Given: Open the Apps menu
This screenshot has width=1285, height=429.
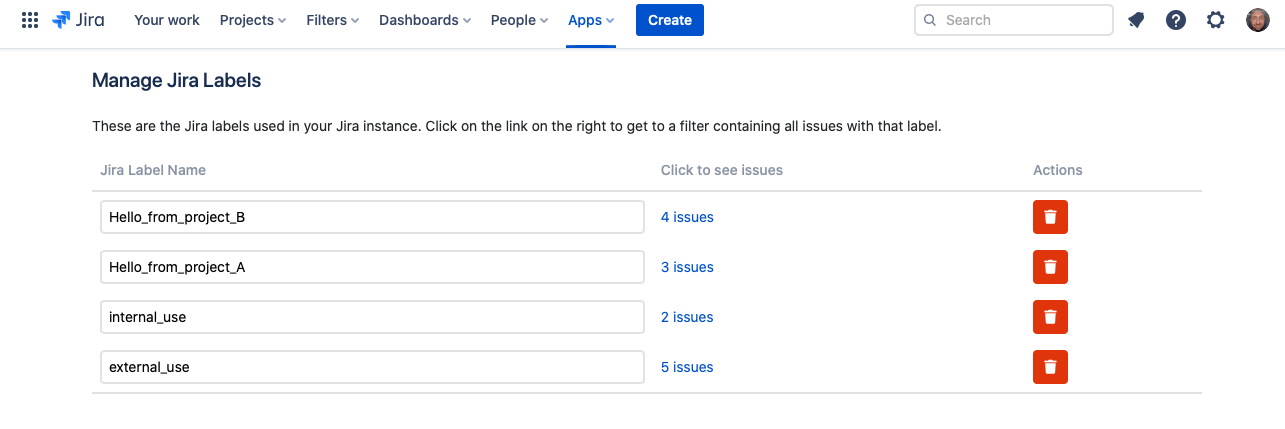Looking at the screenshot, I should 591,20.
